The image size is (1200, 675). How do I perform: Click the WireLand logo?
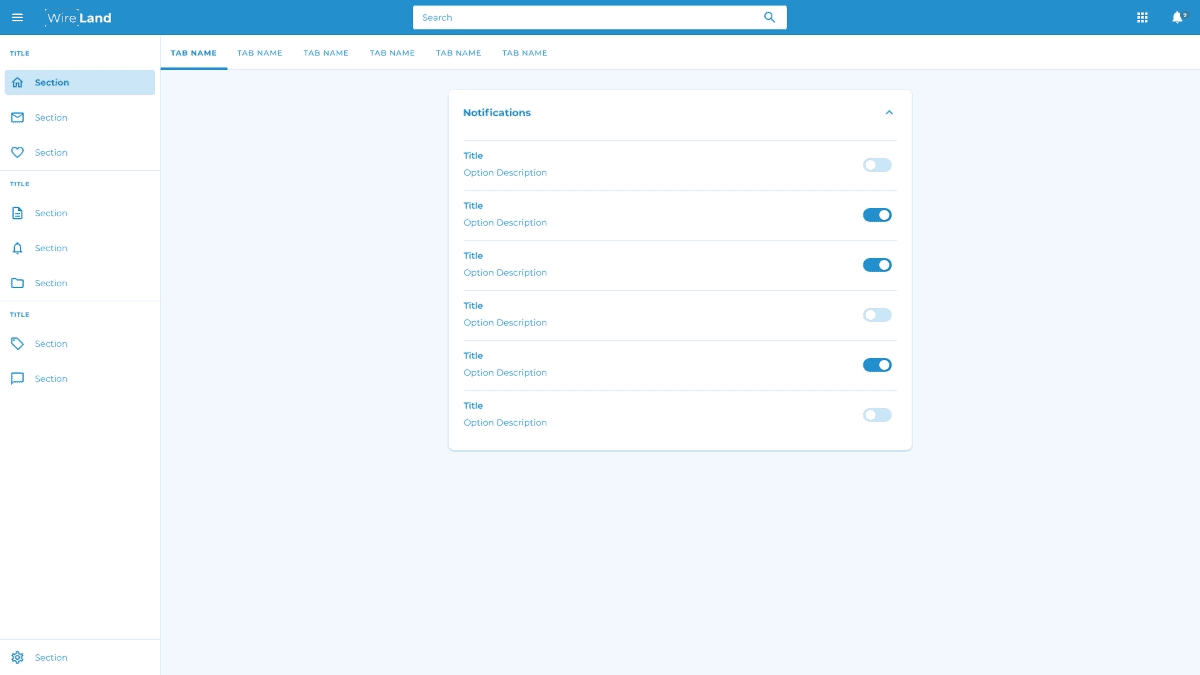click(79, 17)
